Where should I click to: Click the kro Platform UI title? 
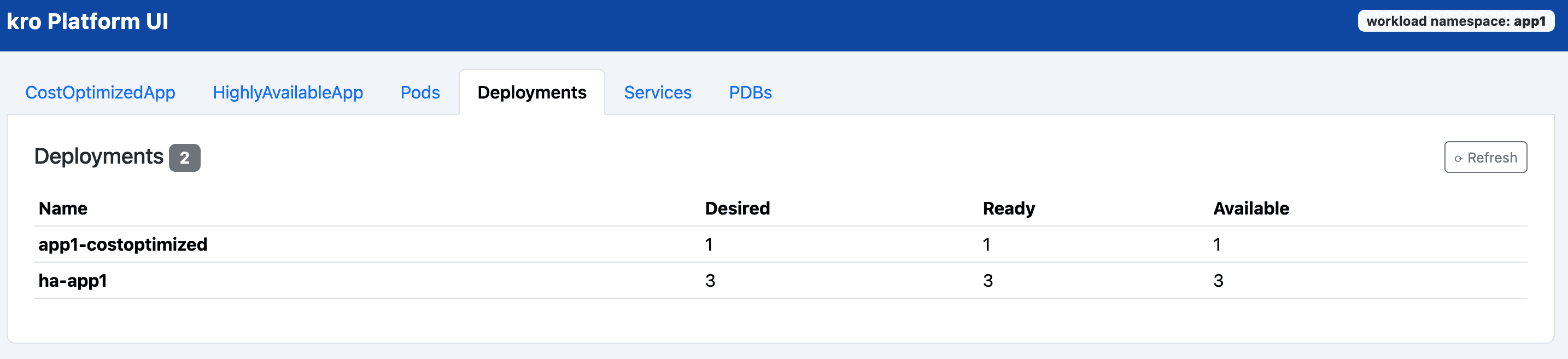[87, 21]
